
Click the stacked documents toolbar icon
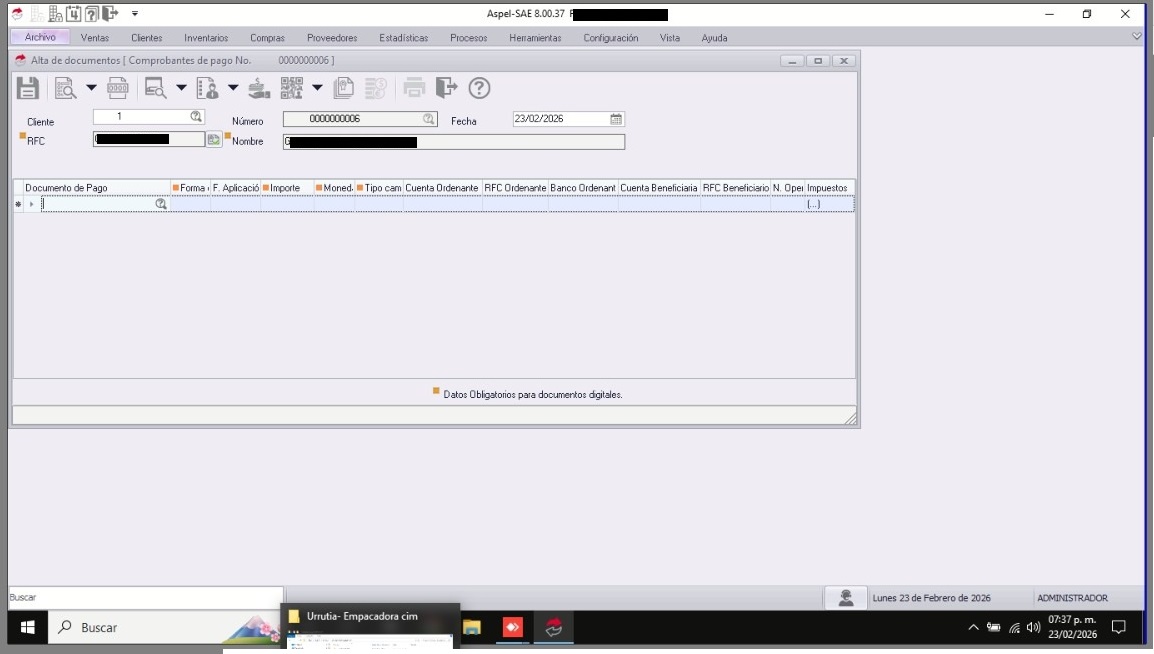(x=344, y=88)
